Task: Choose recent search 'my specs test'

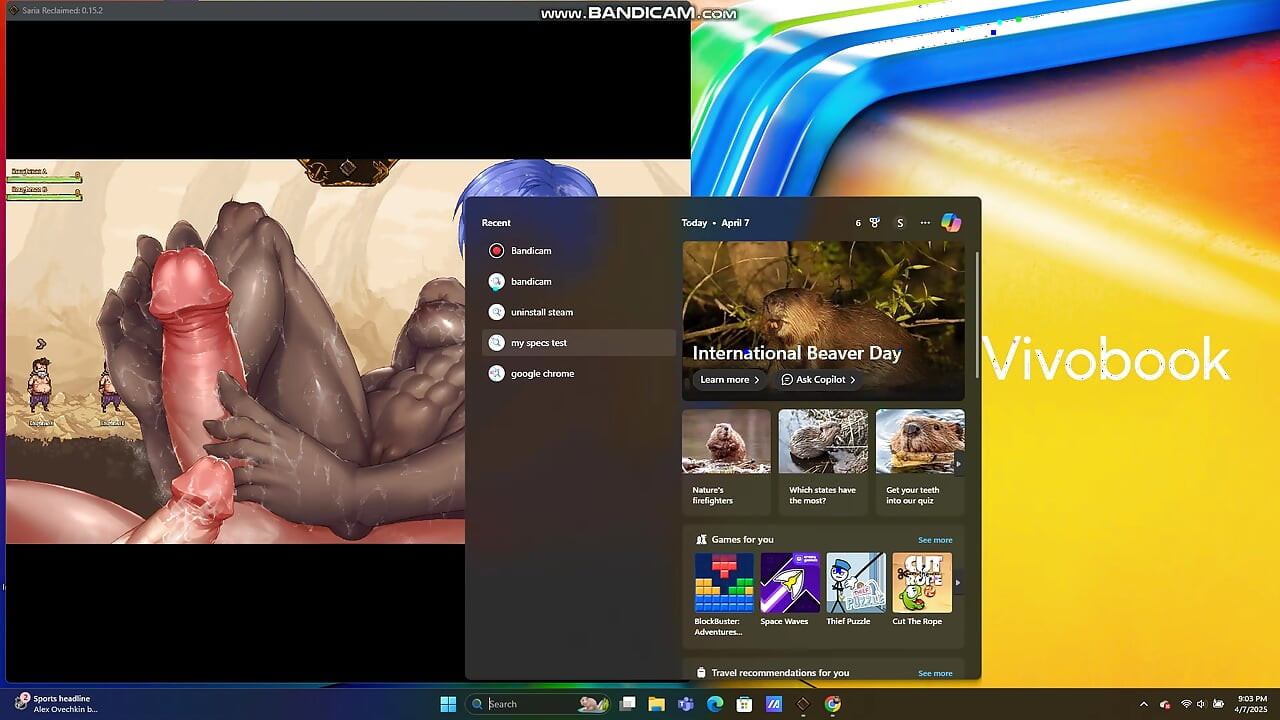Action: coord(578,343)
